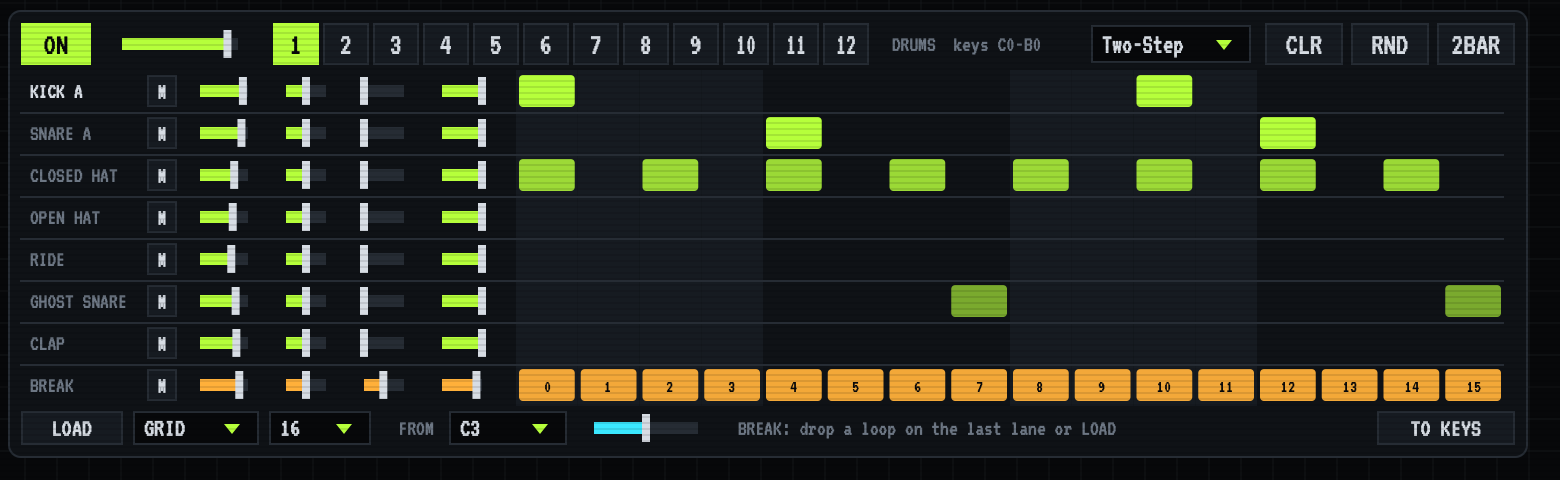
Task: Toggle the last GHOST SNARE step
Action: 1473,301
